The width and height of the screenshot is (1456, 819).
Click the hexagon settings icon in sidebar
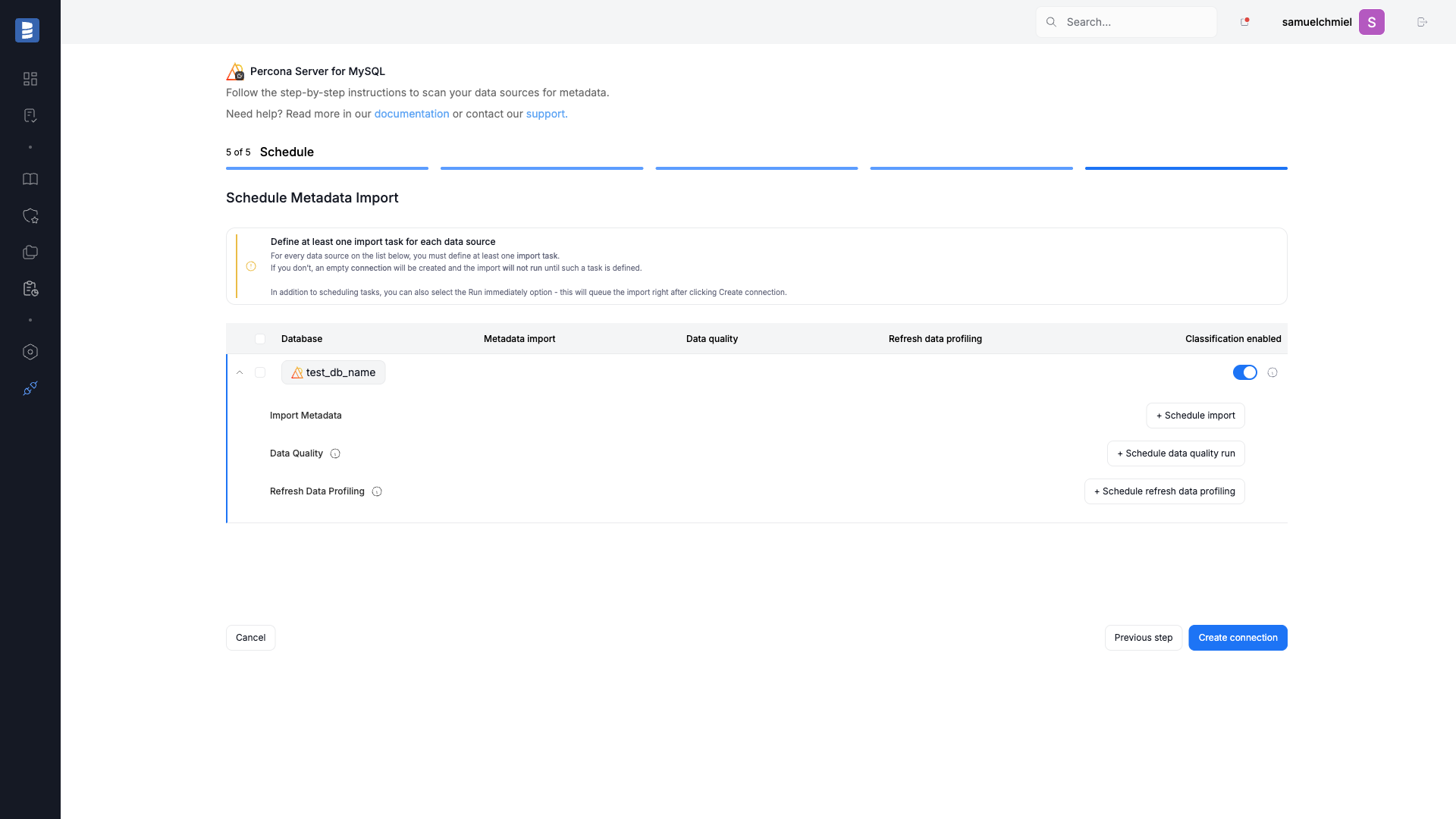click(30, 352)
